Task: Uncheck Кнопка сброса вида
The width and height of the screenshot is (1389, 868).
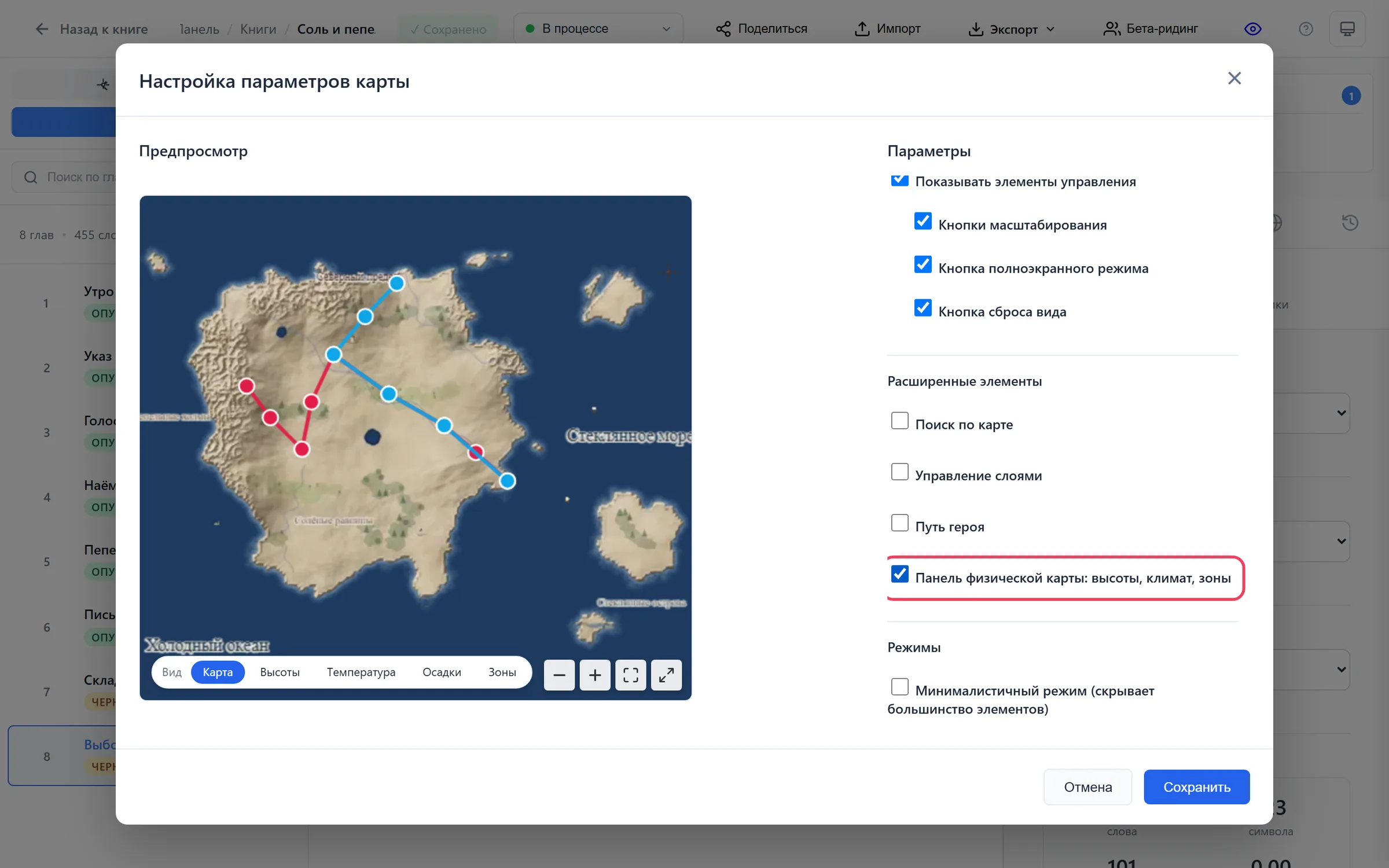Action: [923, 308]
